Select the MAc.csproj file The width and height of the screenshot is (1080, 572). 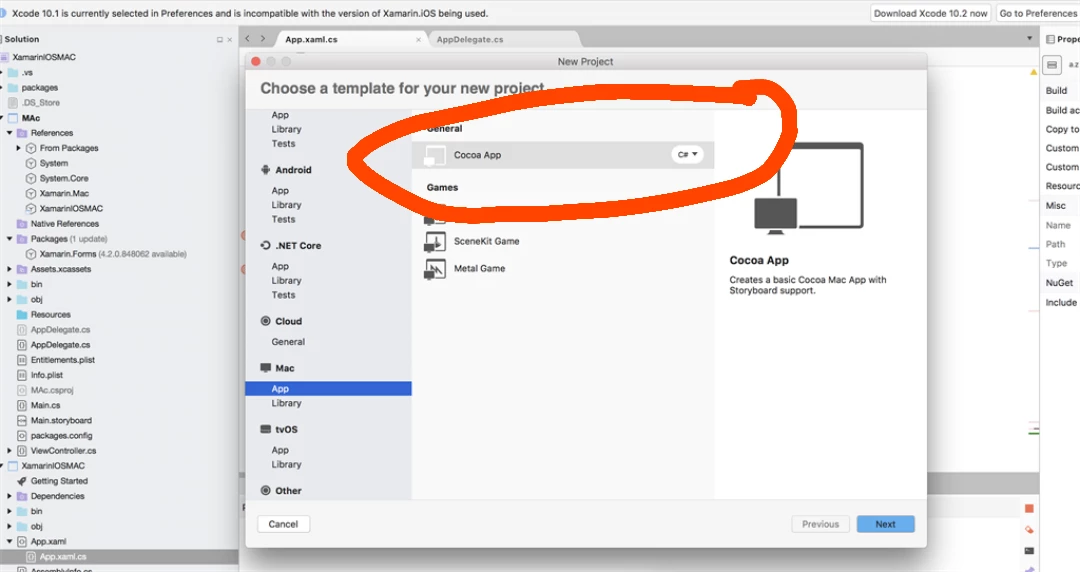coord(52,390)
